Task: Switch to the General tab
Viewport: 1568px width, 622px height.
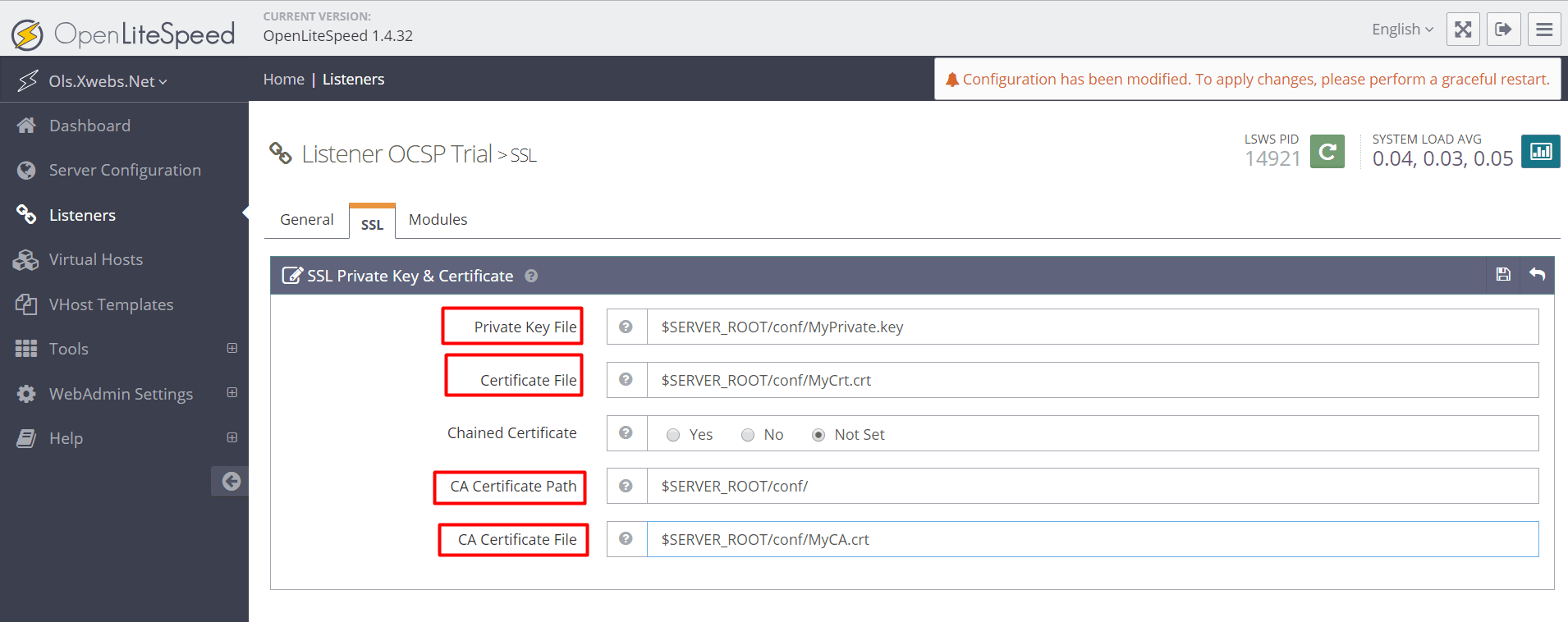Action: pyautogui.click(x=306, y=220)
